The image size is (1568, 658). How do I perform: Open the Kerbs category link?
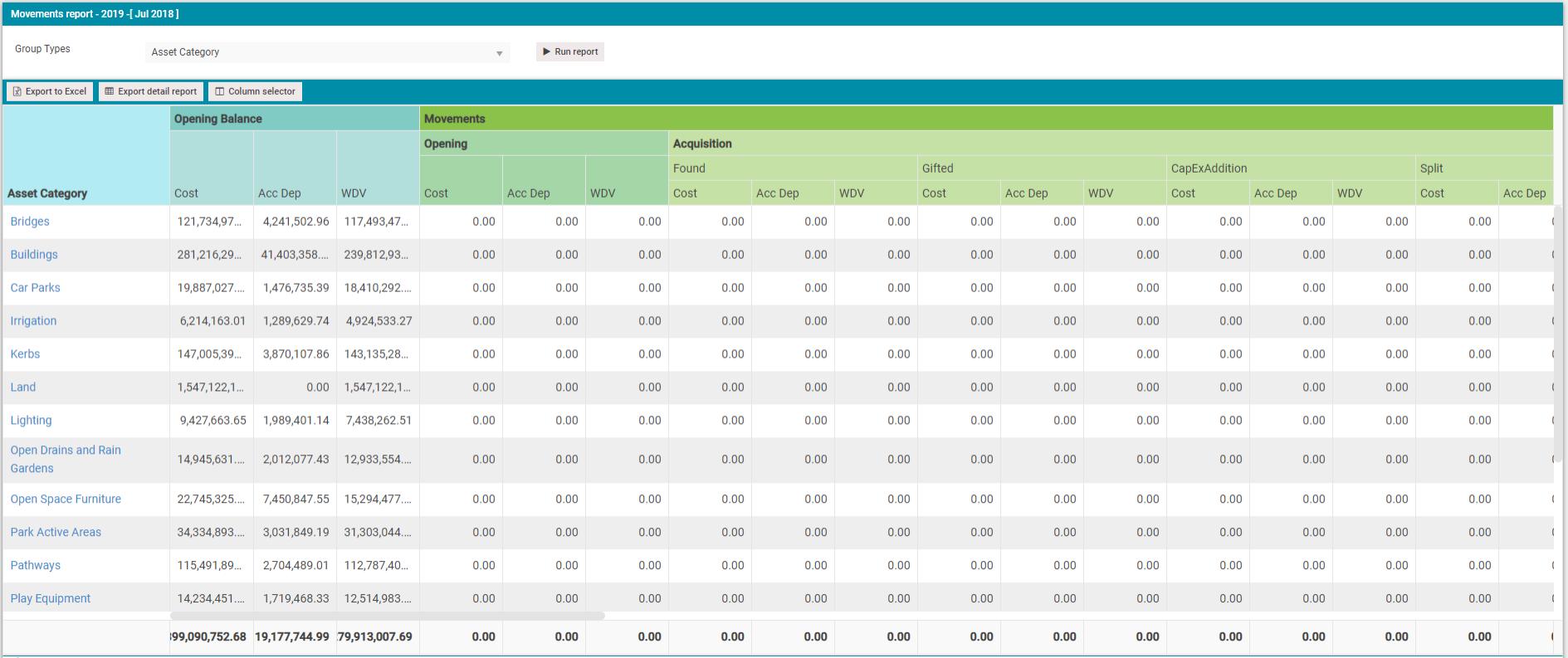click(x=25, y=354)
